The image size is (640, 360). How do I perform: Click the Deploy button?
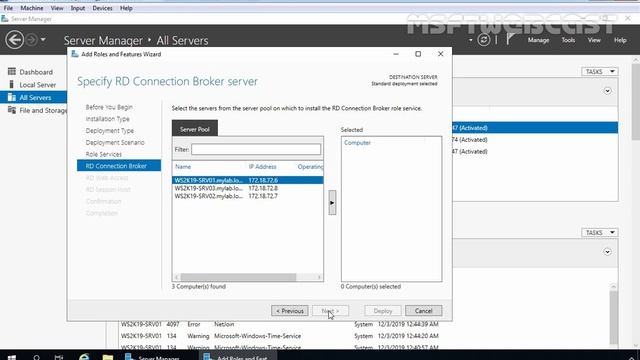[383, 311]
